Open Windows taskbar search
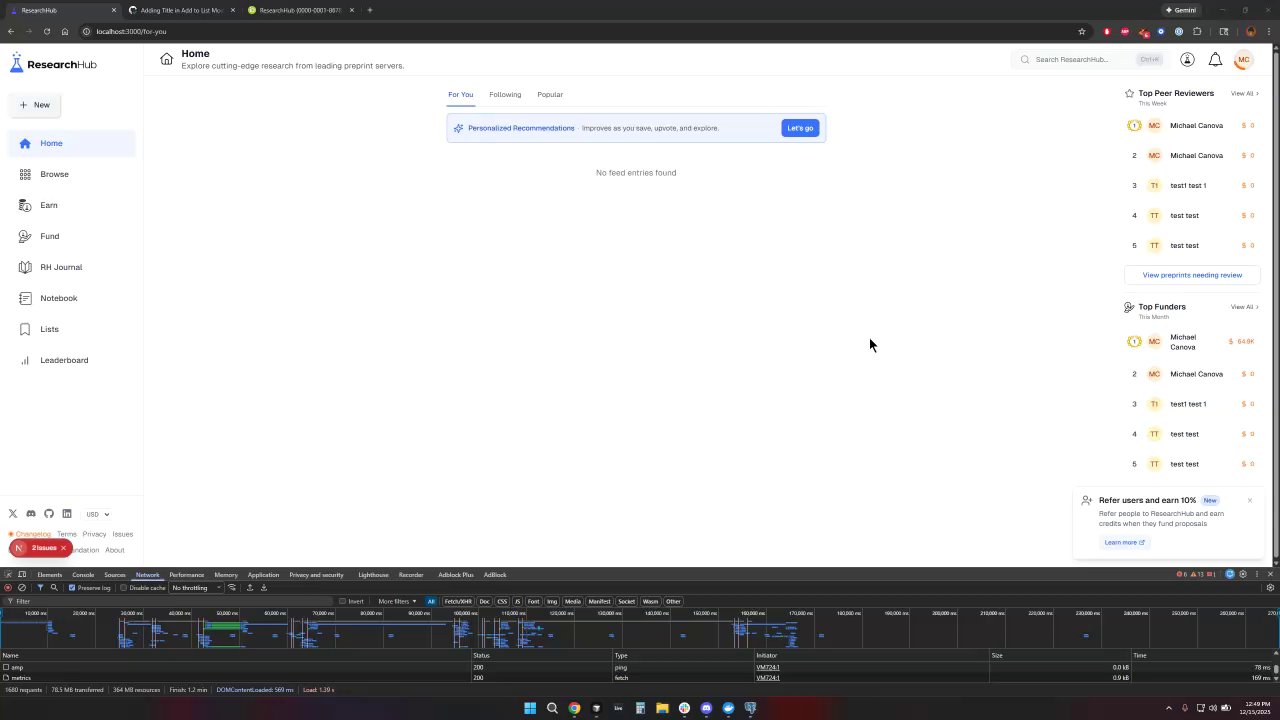Screen dimensions: 1280x720 [x=552, y=708]
